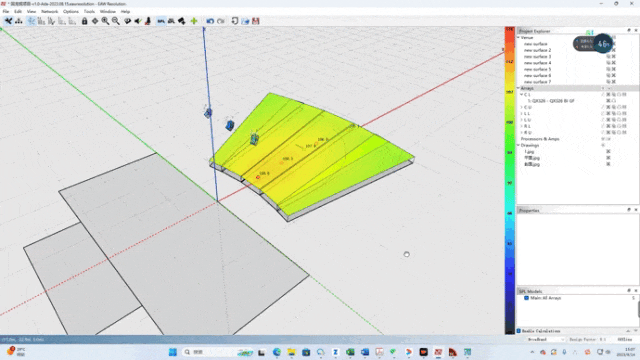Click the green plus add icon

click(x=194, y=21)
